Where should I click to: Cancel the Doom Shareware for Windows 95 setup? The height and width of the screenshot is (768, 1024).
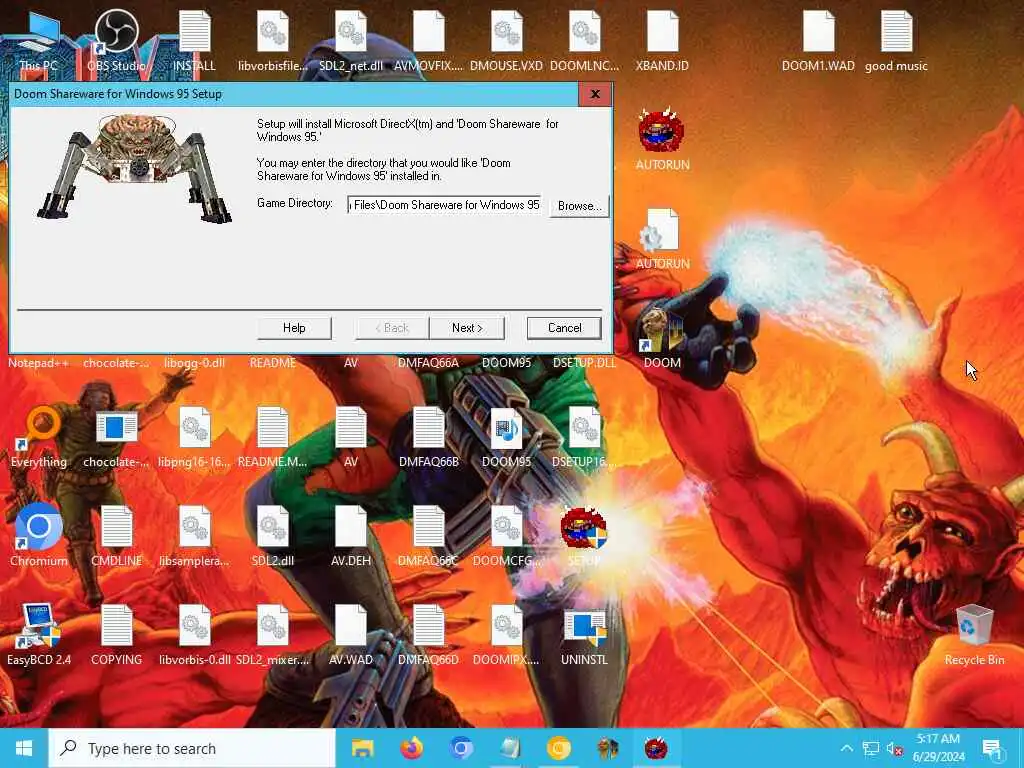click(x=564, y=328)
